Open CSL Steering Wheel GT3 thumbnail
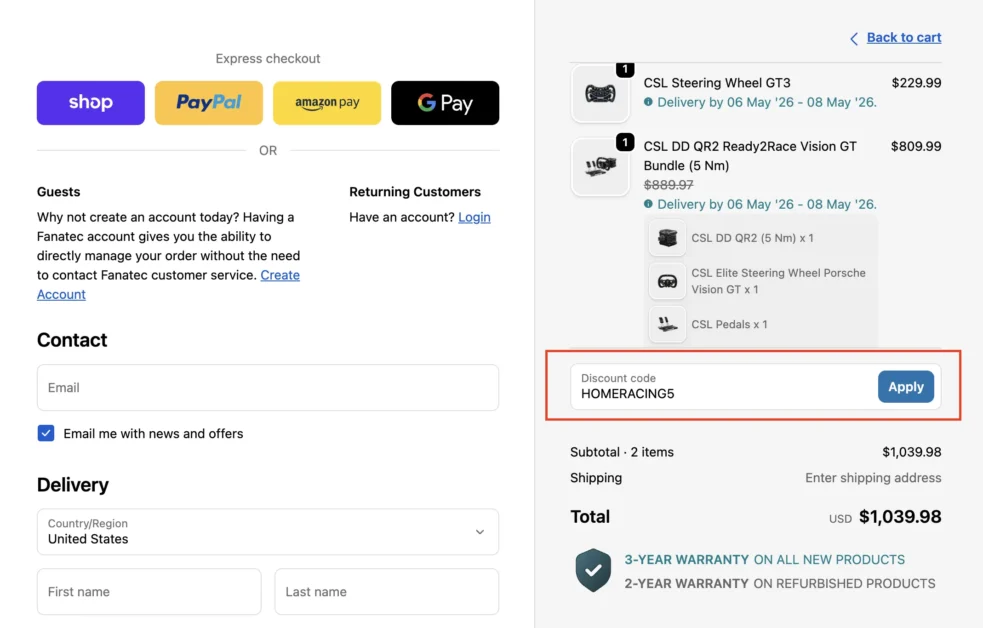Screen dimensions: 983x628 [x=600, y=94]
